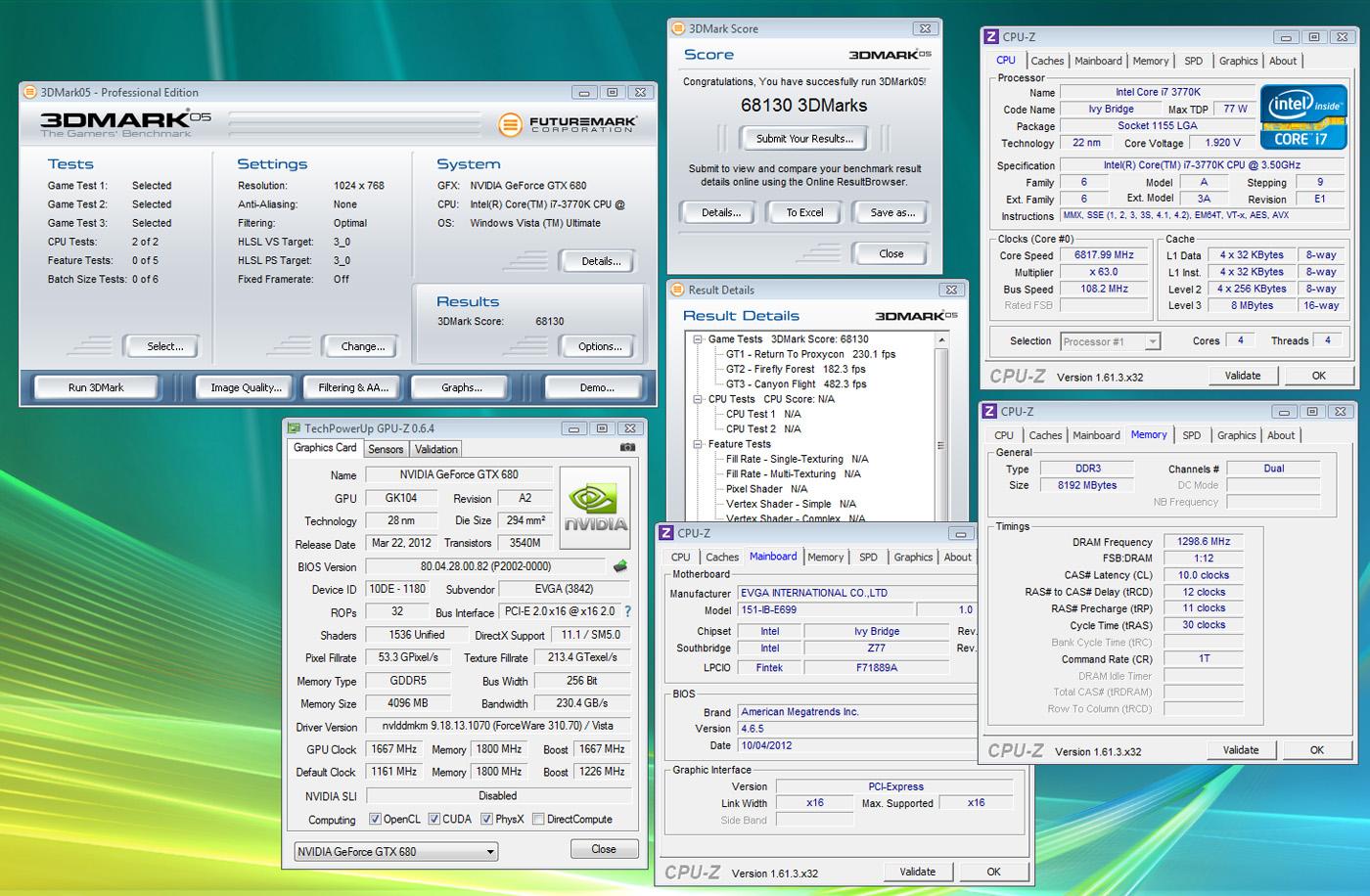Image resolution: width=1370 pixels, height=896 pixels.
Task: Click the Futuremark logo in 3DMark05
Action: [x=569, y=124]
